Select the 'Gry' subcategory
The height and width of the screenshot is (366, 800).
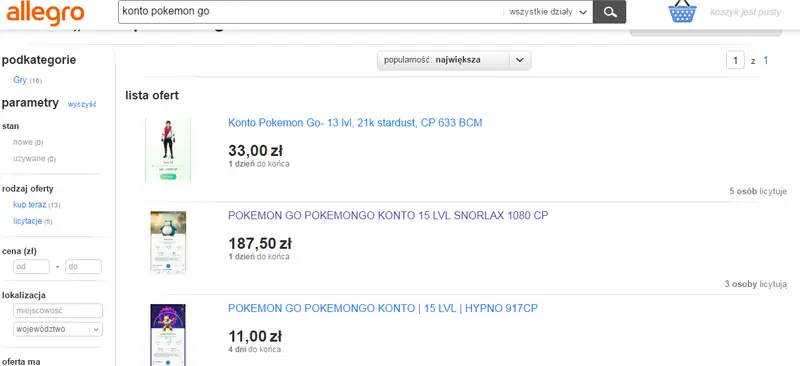[x=20, y=80]
